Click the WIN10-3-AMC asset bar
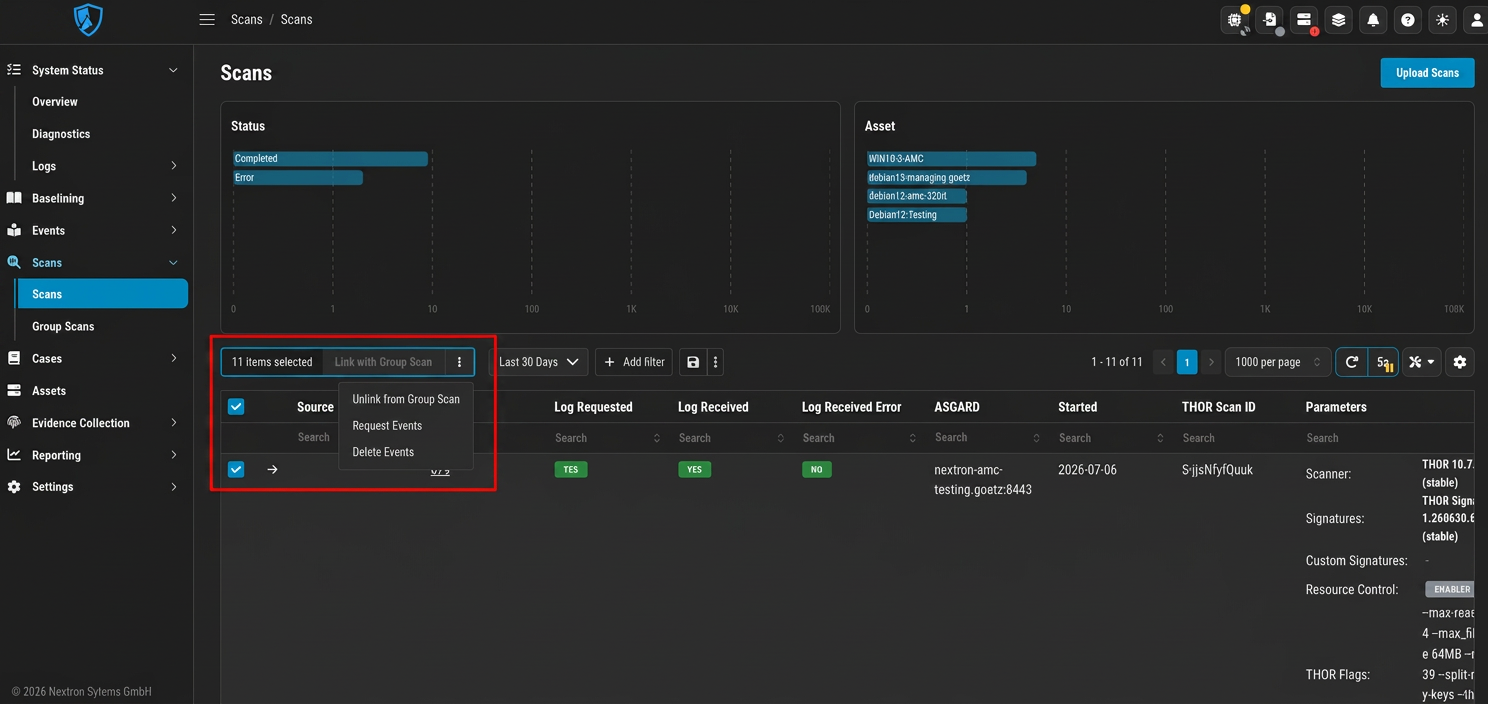Image resolution: width=1488 pixels, height=704 pixels. 951,158
